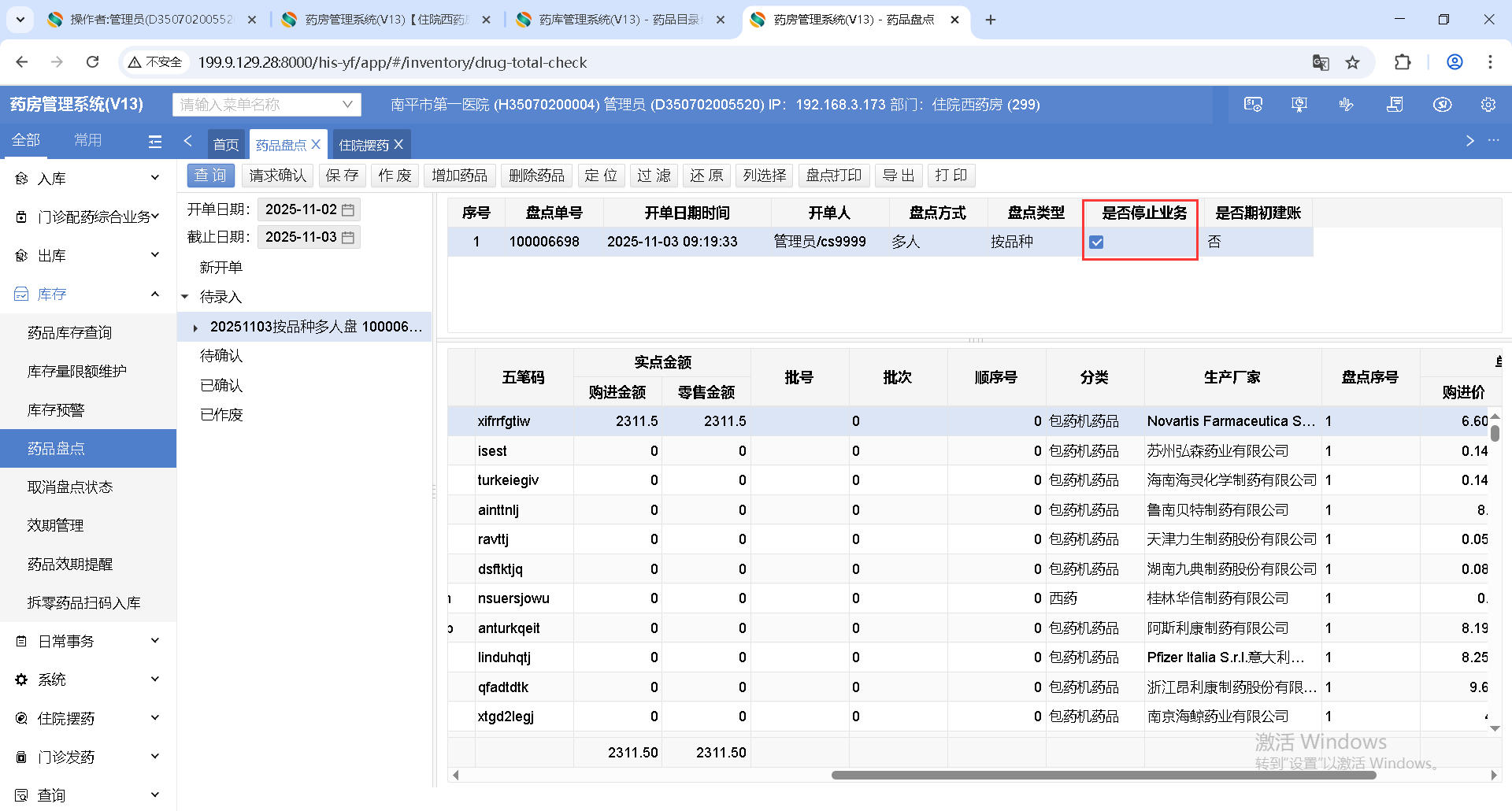Bookmark this page with the star icon
Screen dimensions: 1512x811
pos(1352,62)
